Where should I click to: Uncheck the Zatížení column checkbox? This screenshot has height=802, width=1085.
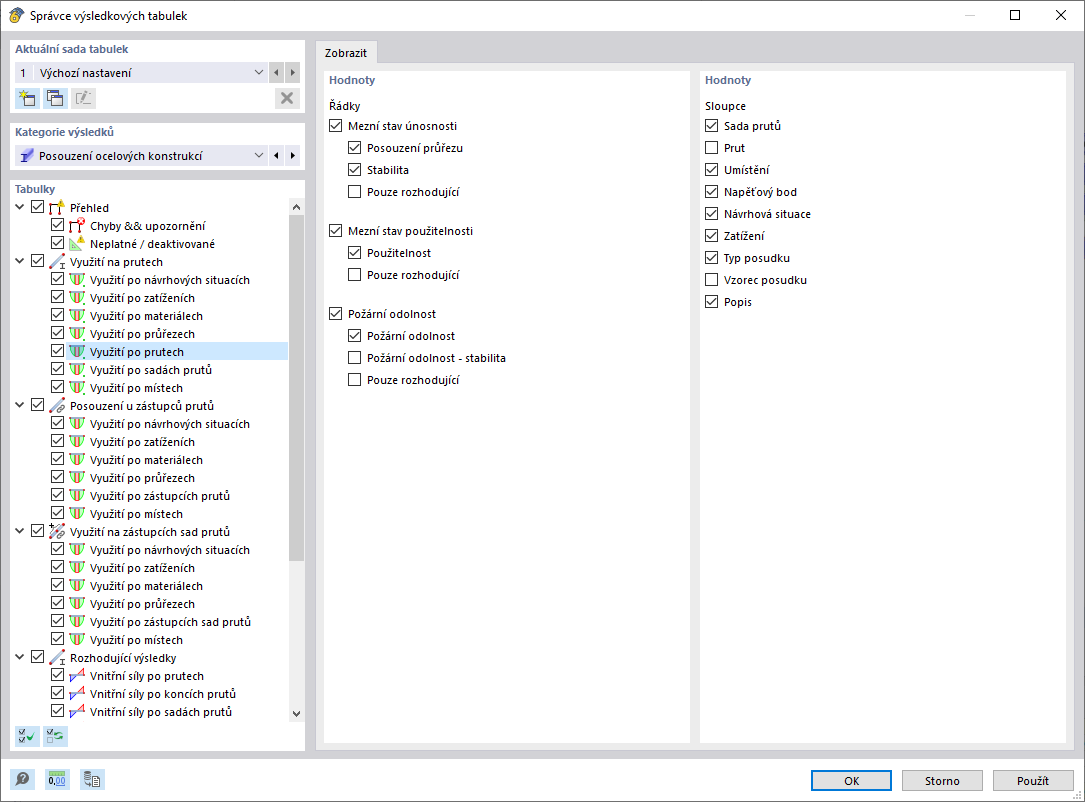[711, 235]
